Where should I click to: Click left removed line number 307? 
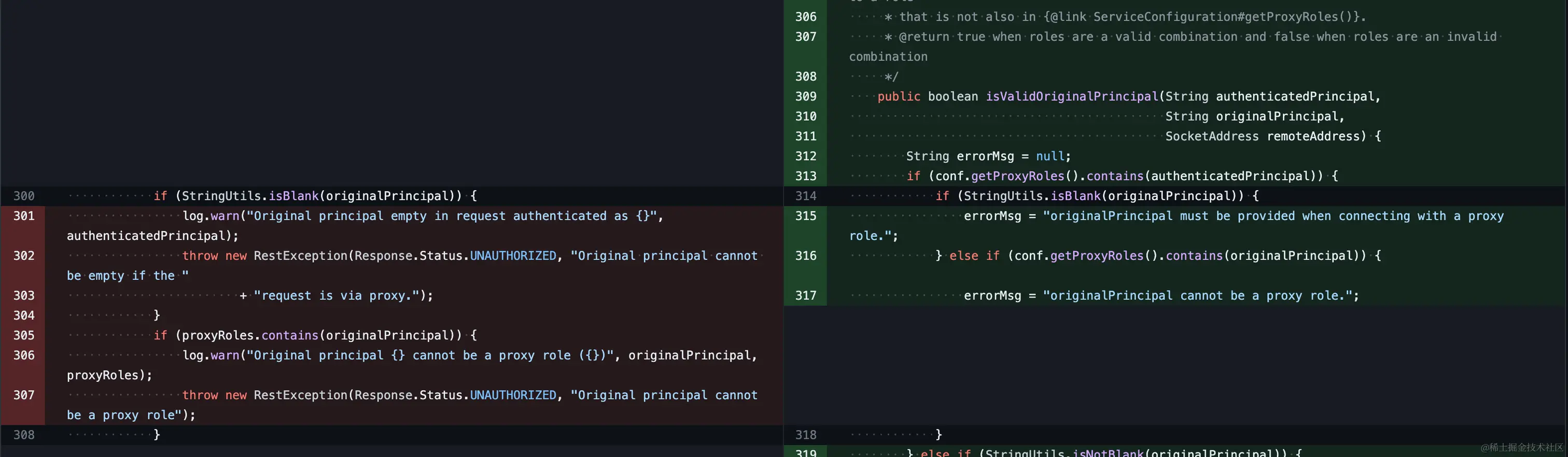(24, 395)
